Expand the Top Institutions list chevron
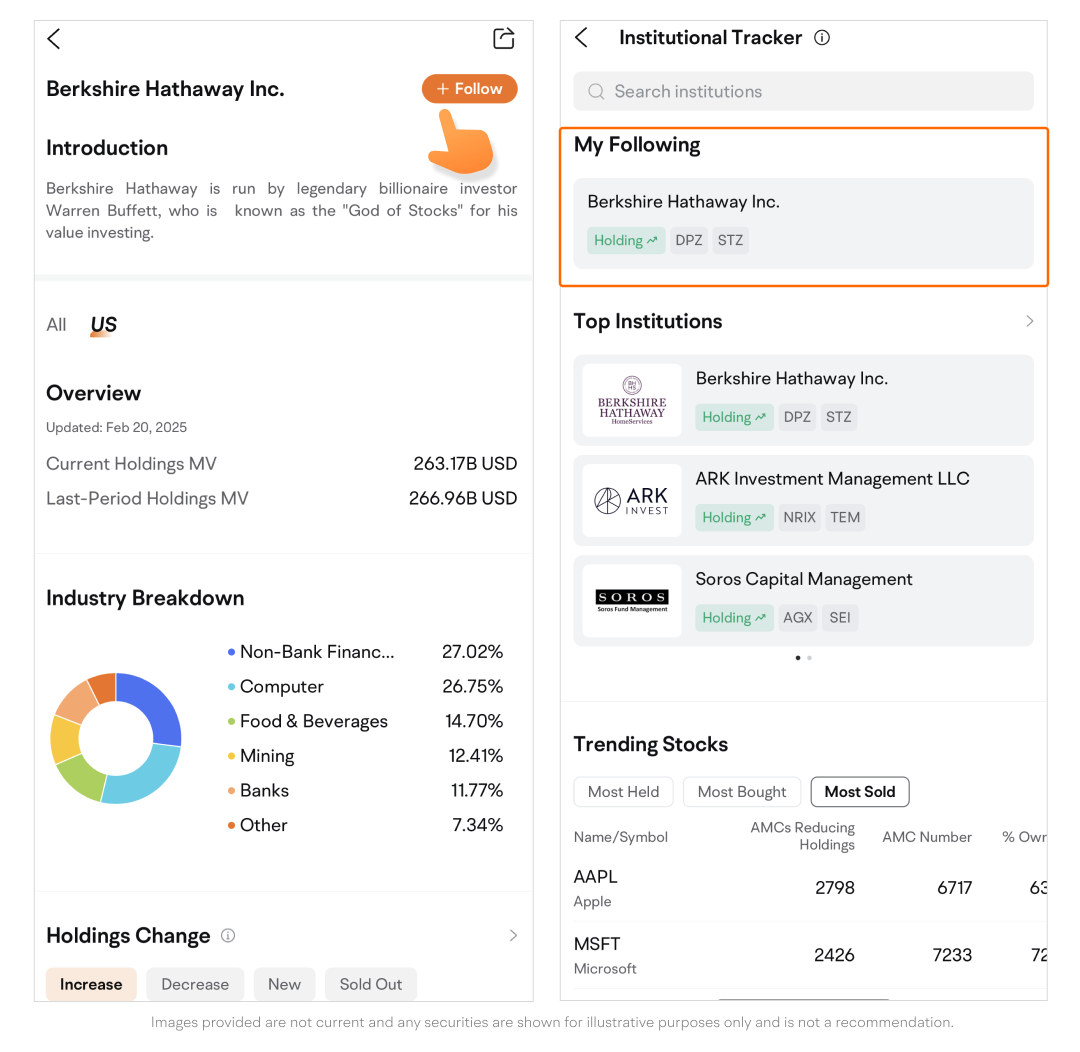This screenshot has height=1052, width=1080. click(1029, 321)
